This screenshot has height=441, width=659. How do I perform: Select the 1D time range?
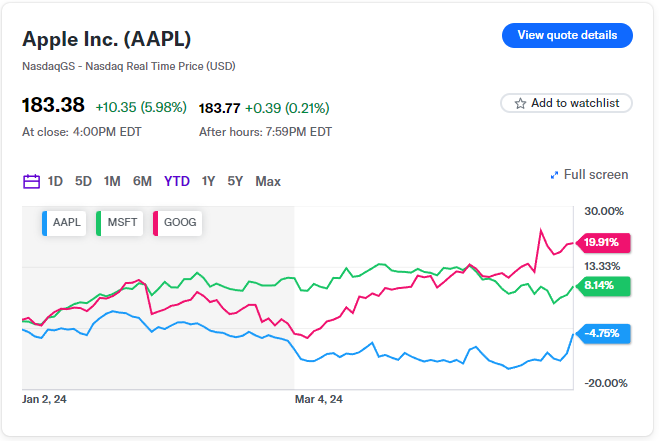click(55, 181)
